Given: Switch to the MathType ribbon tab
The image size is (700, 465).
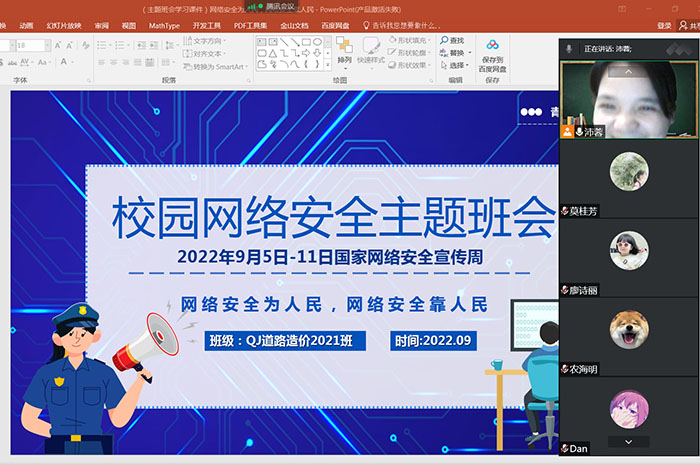Looking at the screenshot, I should (164, 25).
